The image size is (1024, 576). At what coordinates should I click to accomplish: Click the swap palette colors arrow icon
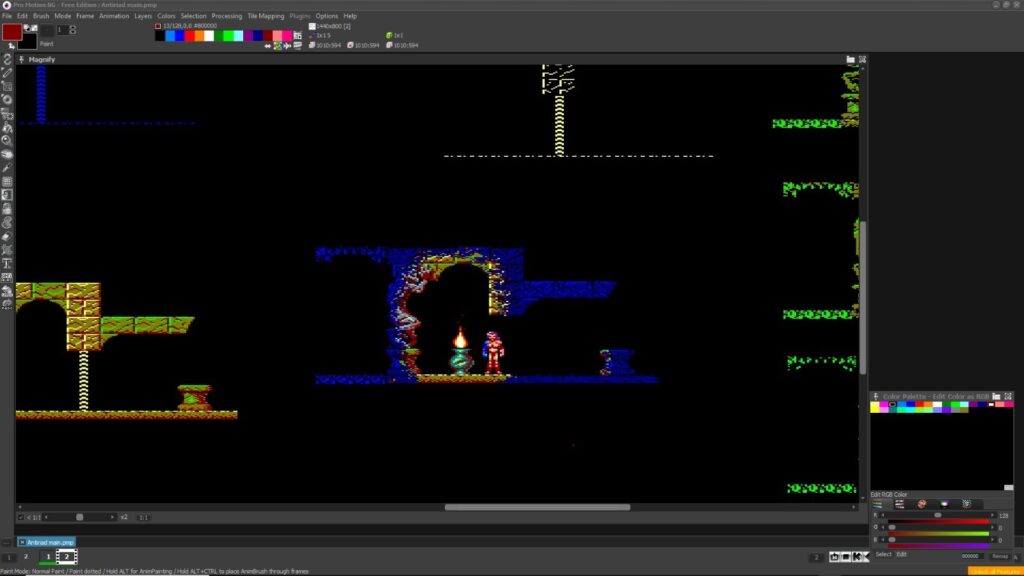tap(267, 46)
